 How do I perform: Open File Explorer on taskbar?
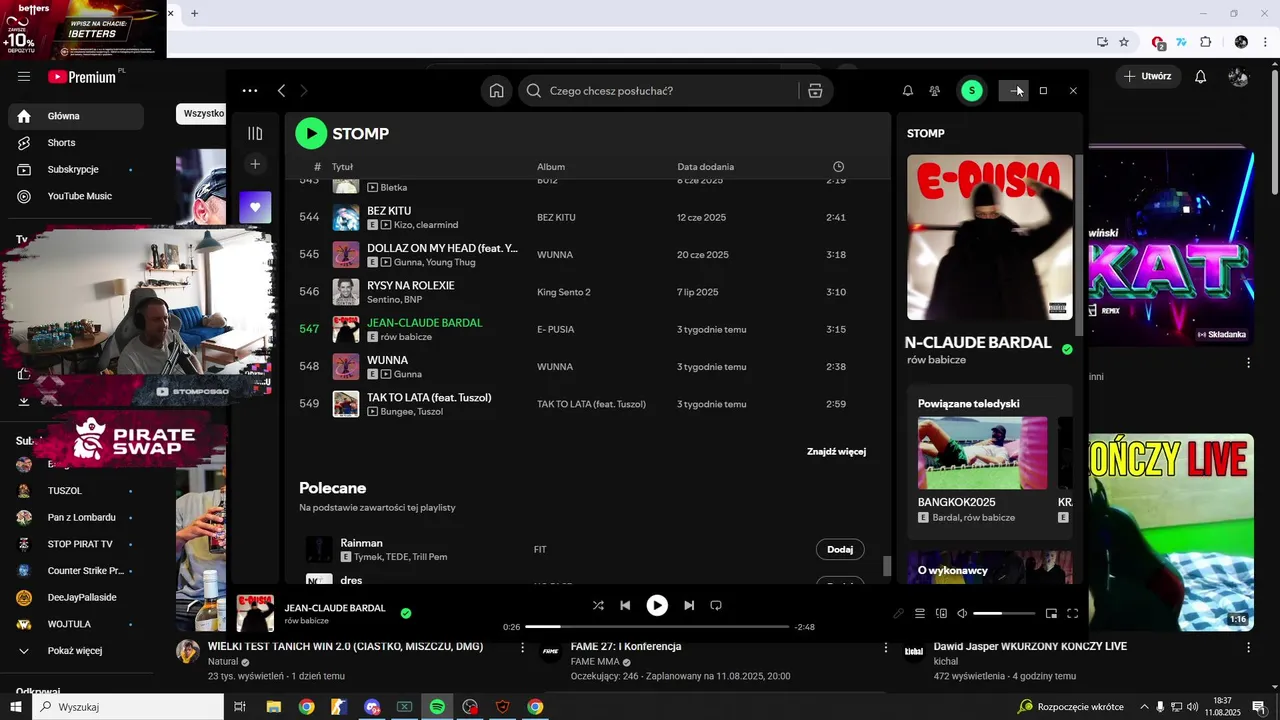coord(273,707)
